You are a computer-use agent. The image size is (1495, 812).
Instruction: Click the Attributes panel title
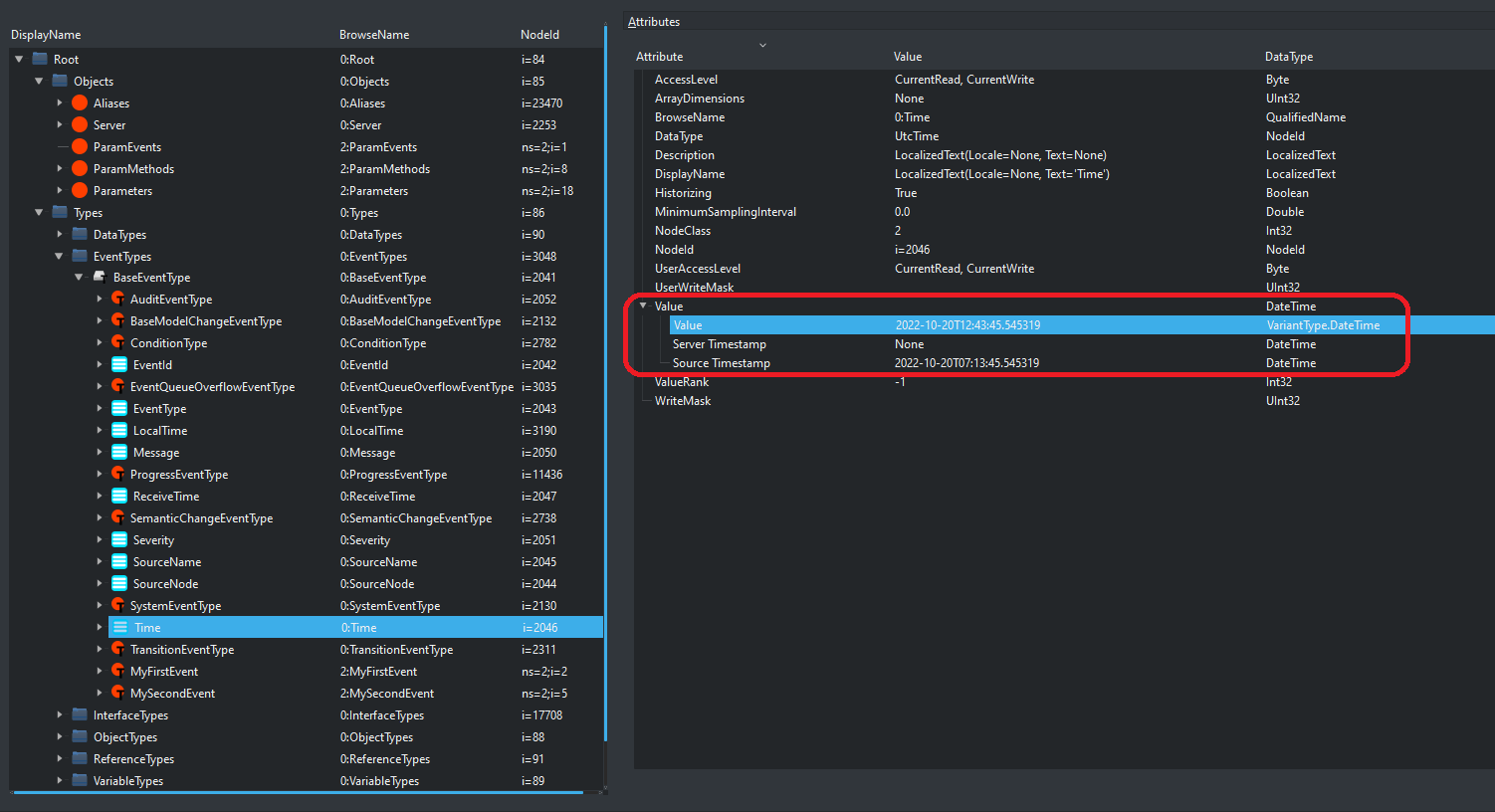coord(654,22)
